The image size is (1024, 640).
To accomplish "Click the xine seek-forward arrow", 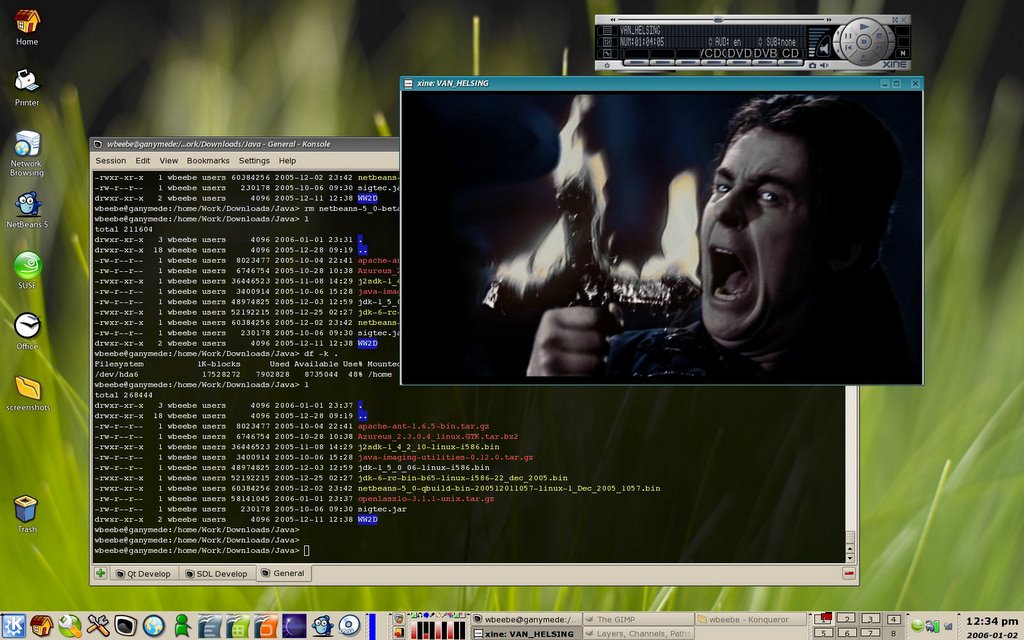I will [x=829, y=20].
